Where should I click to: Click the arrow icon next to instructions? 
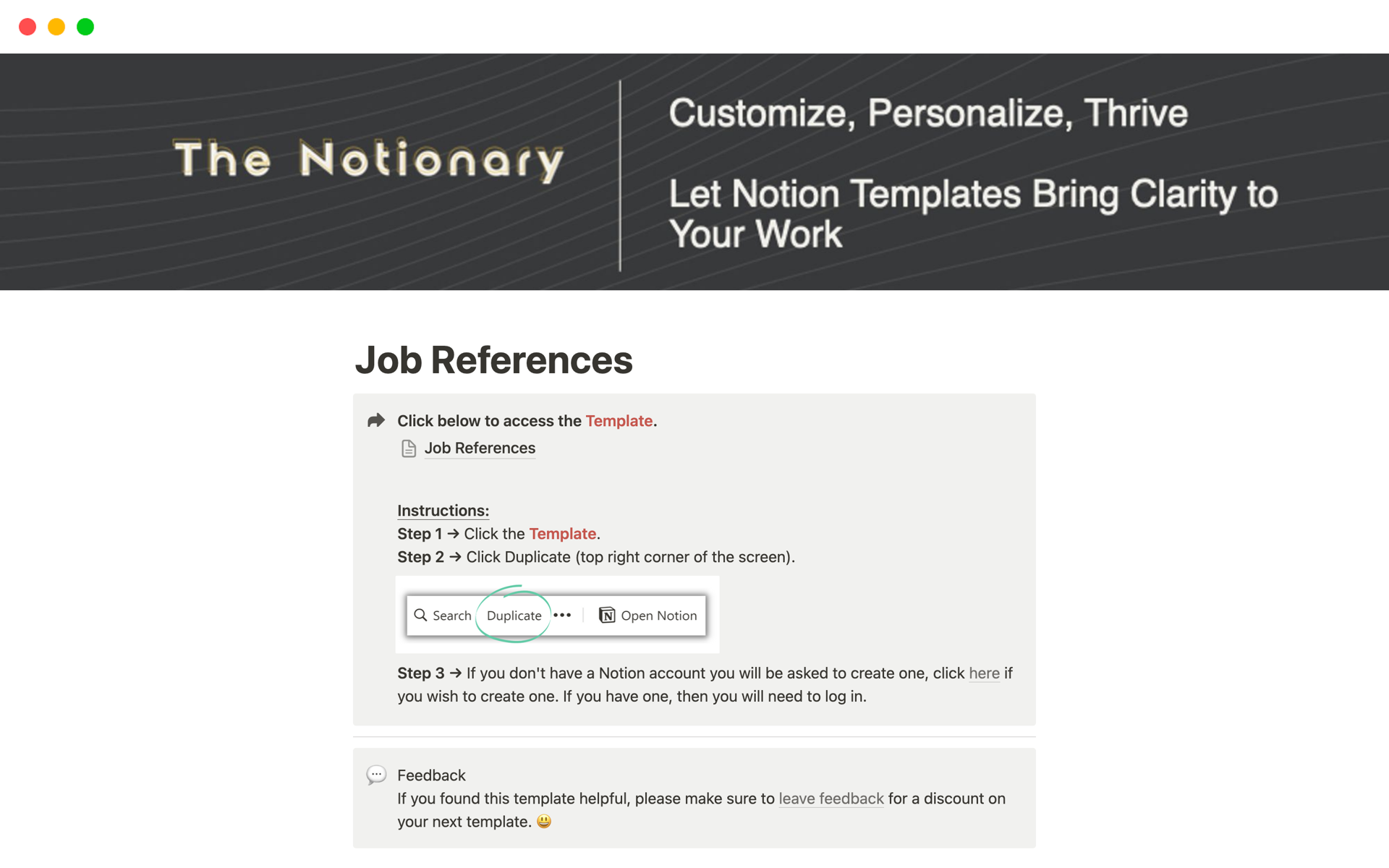pyautogui.click(x=377, y=419)
